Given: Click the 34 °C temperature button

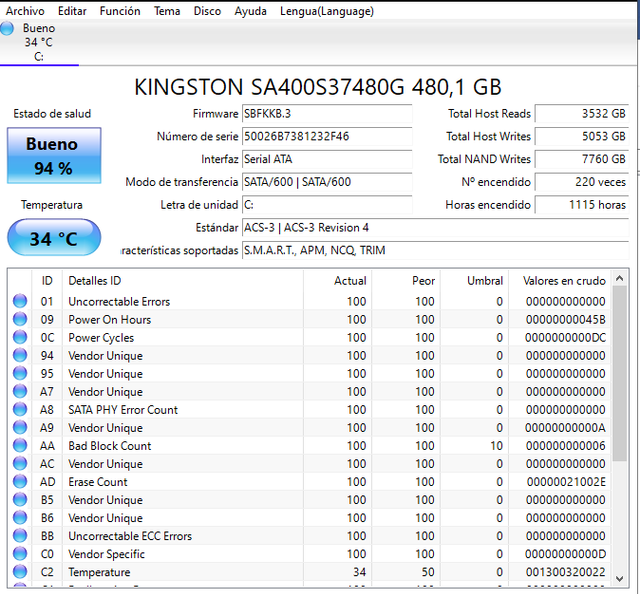Looking at the screenshot, I should point(54,238).
